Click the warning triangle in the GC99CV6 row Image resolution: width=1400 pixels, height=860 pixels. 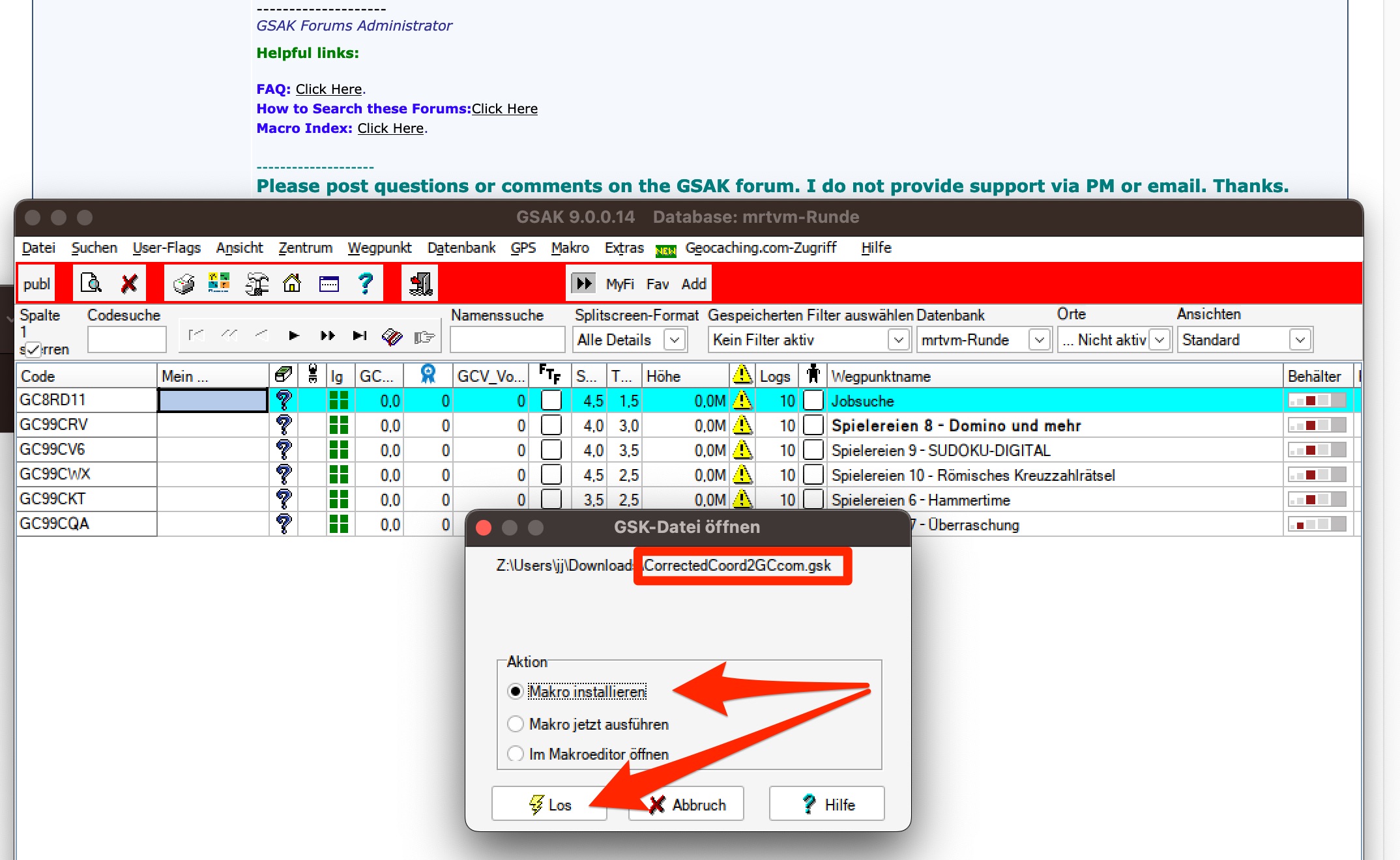(x=742, y=450)
